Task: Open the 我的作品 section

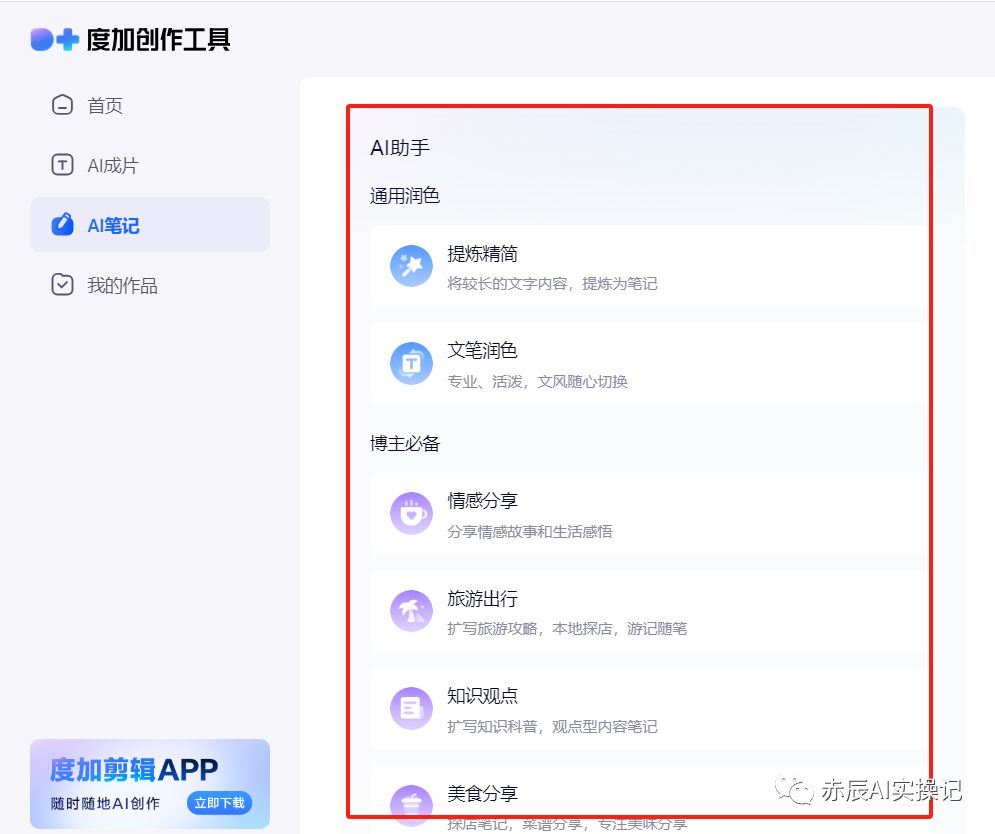Action: tap(105, 285)
